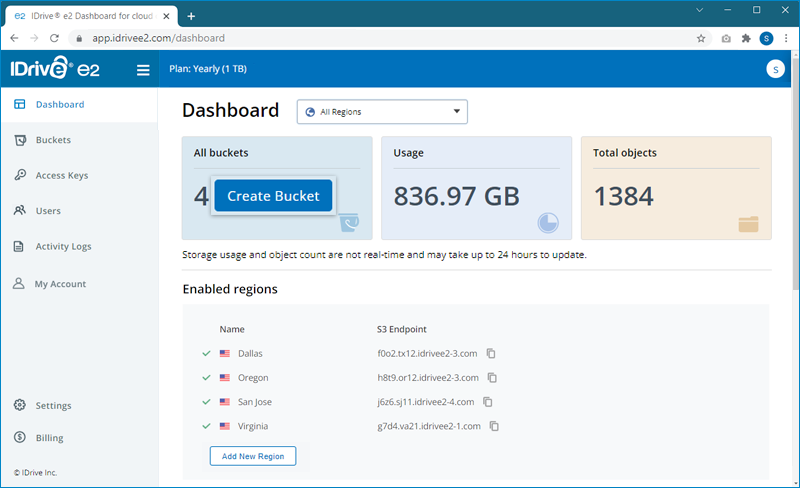View site security lock icon

coord(79,38)
